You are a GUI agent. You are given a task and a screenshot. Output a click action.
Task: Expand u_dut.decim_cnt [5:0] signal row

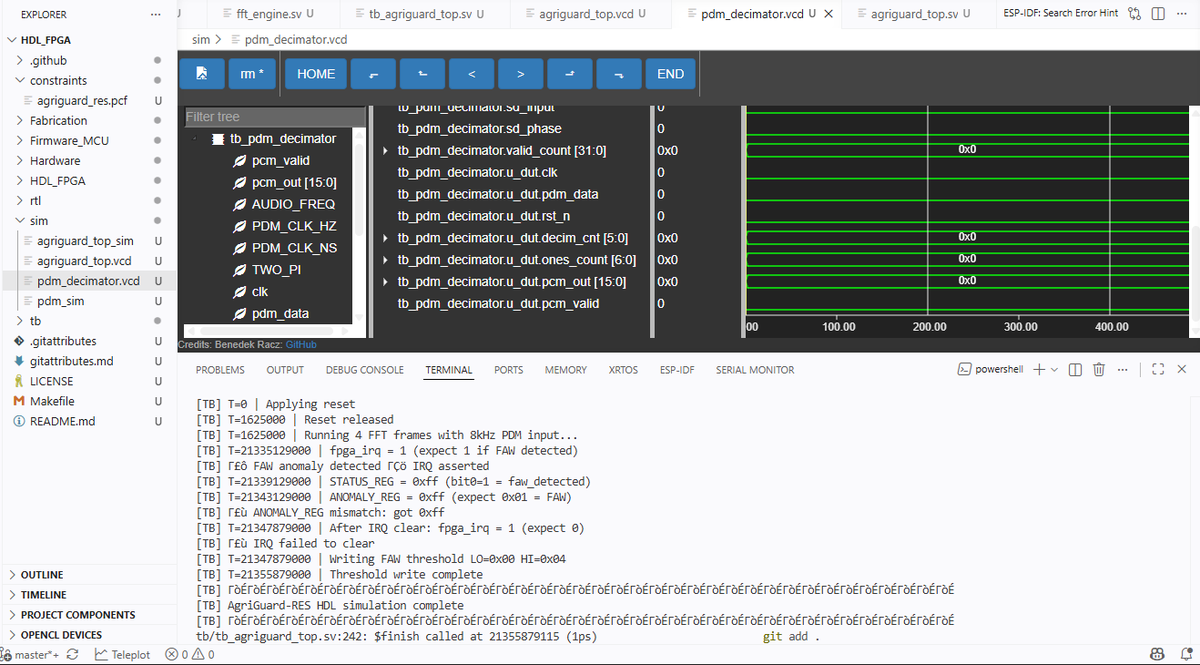(386, 238)
